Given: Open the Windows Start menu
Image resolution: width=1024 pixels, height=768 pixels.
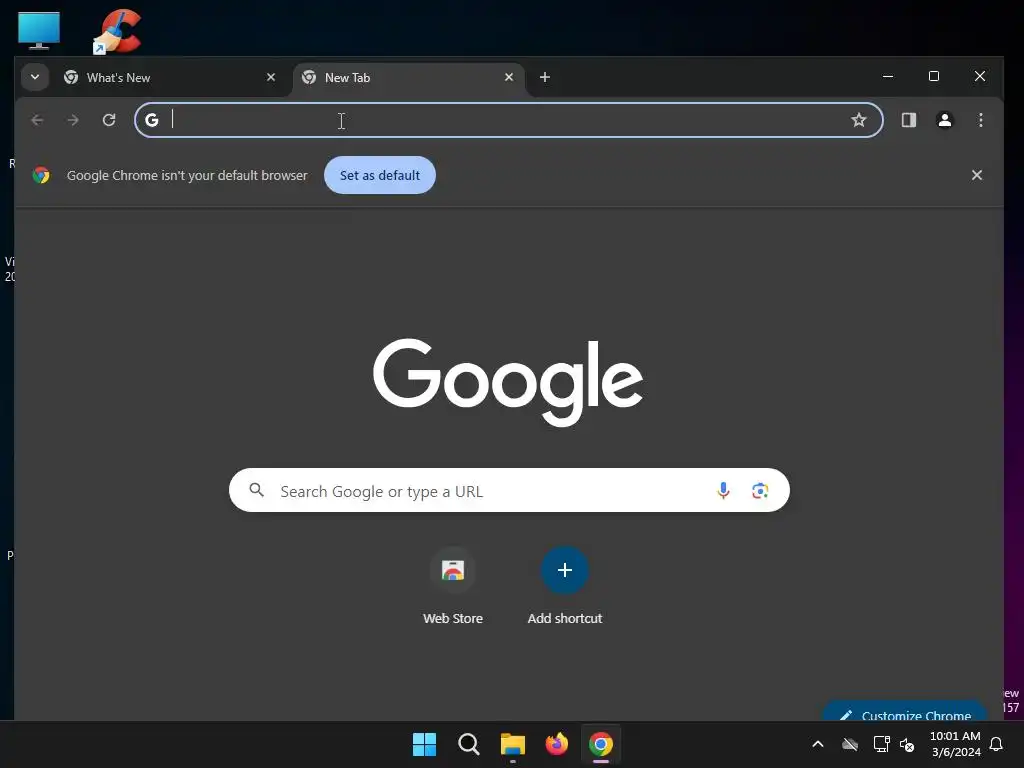Looking at the screenshot, I should 424,744.
